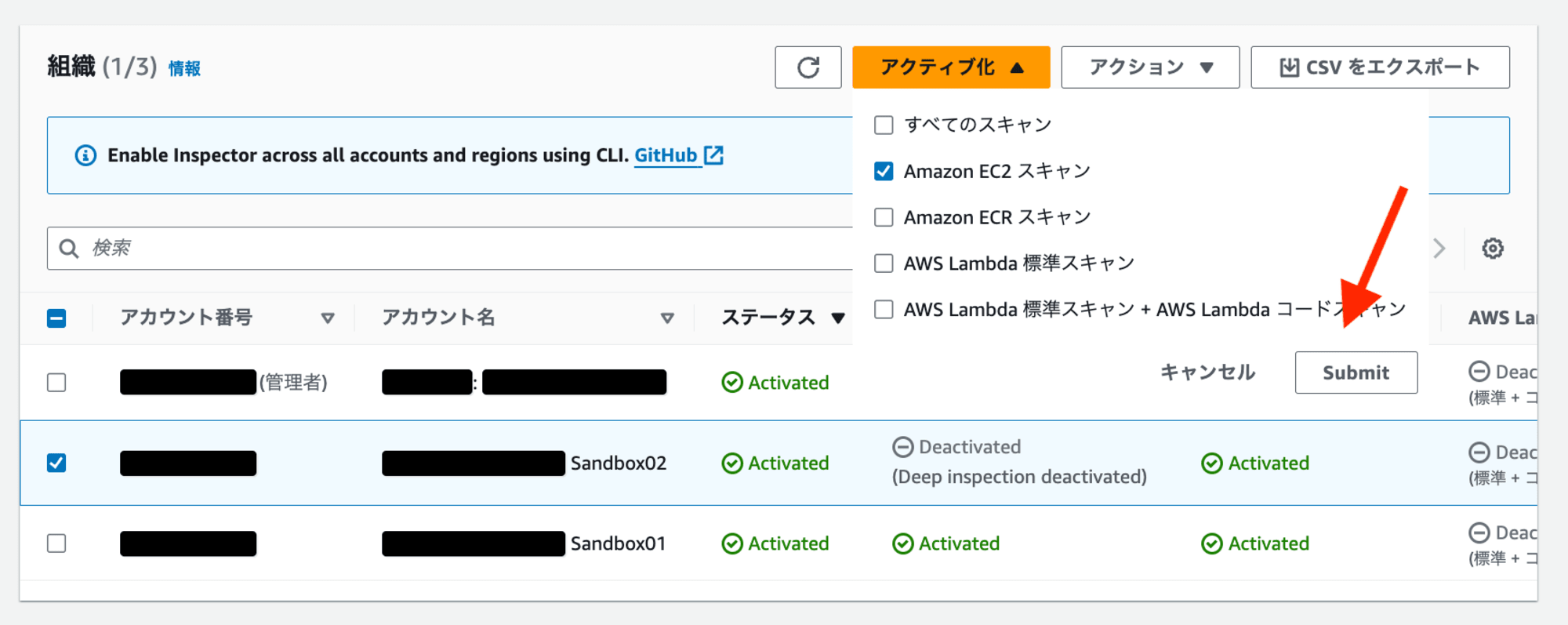
Task: Click Sandbox01 account name
Action: tap(619, 543)
